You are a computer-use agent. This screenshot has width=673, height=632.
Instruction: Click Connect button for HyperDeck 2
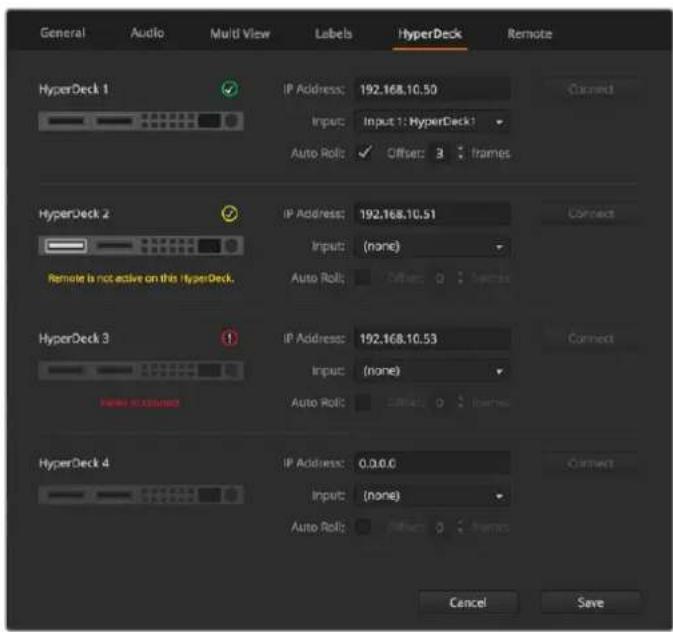(x=591, y=213)
